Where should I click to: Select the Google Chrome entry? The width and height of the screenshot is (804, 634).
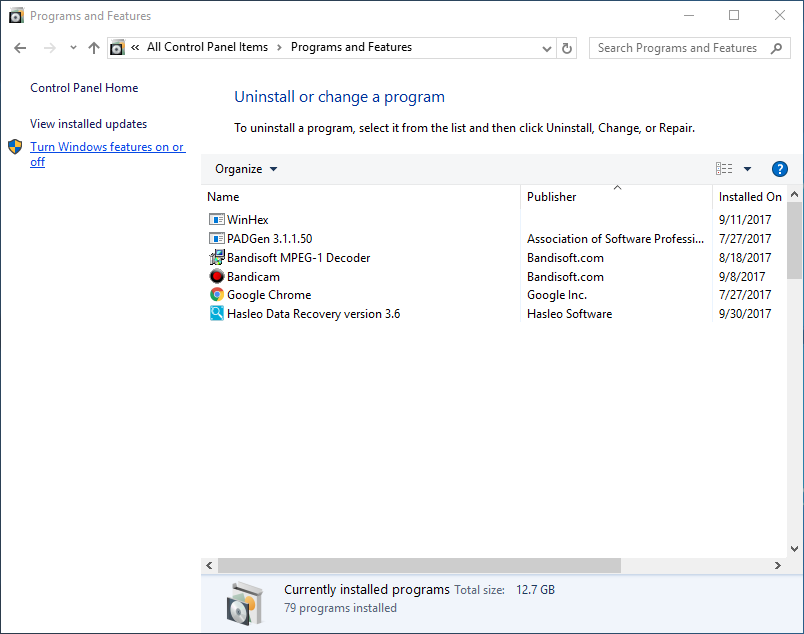pos(269,295)
